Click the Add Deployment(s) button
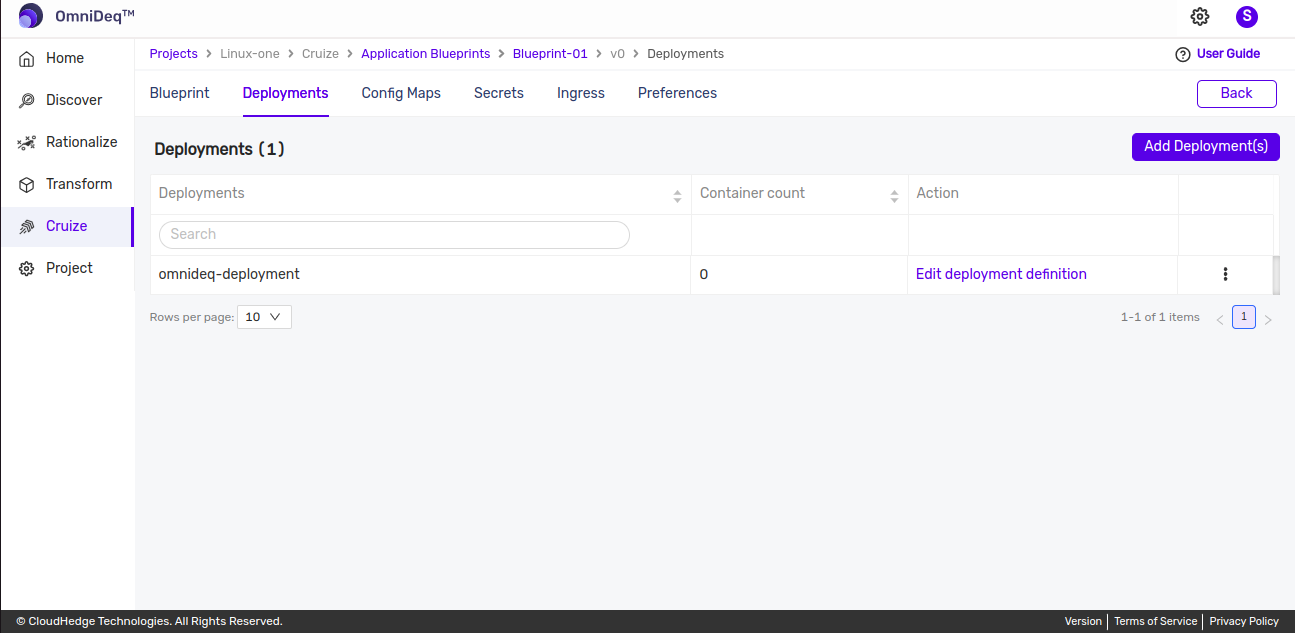 click(x=1206, y=146)
